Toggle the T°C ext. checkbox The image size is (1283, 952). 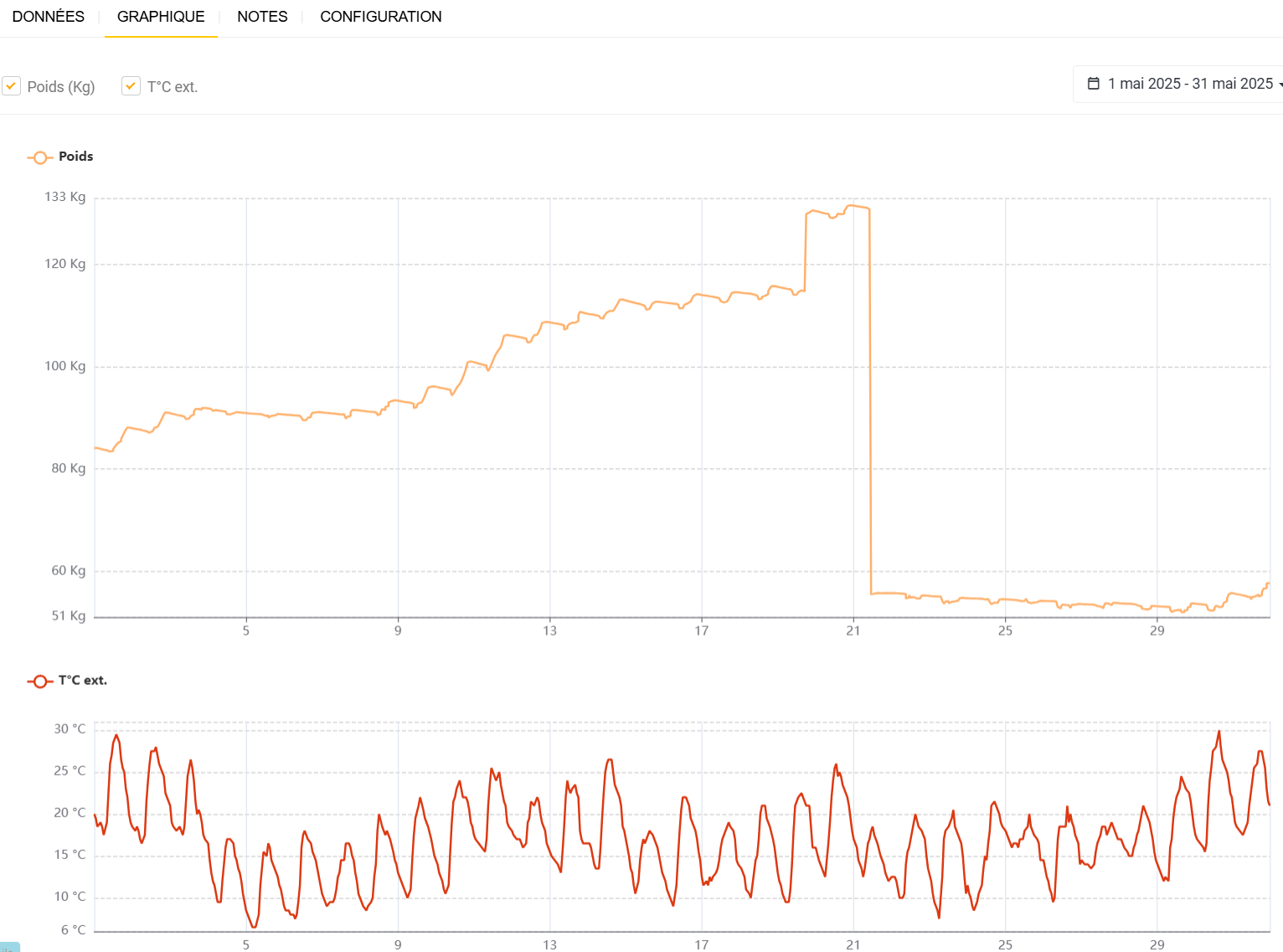(x=131, y=86)
